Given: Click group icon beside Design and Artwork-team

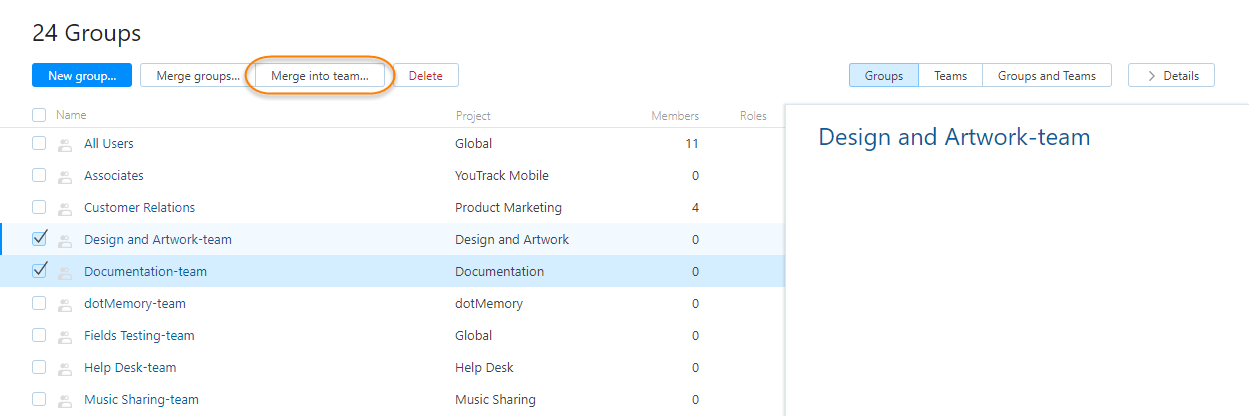Looking at the screenshot, I should 65,241.
